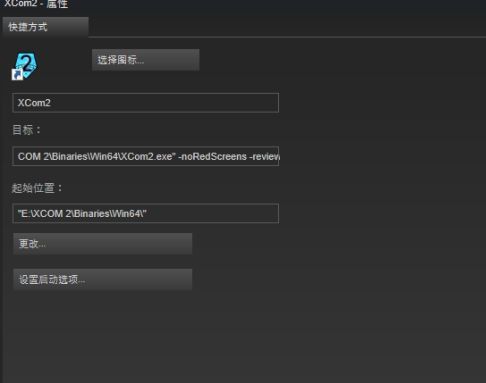Click the 起始位置： label text
The image size is (486, 383).
[x=37, y=188]
